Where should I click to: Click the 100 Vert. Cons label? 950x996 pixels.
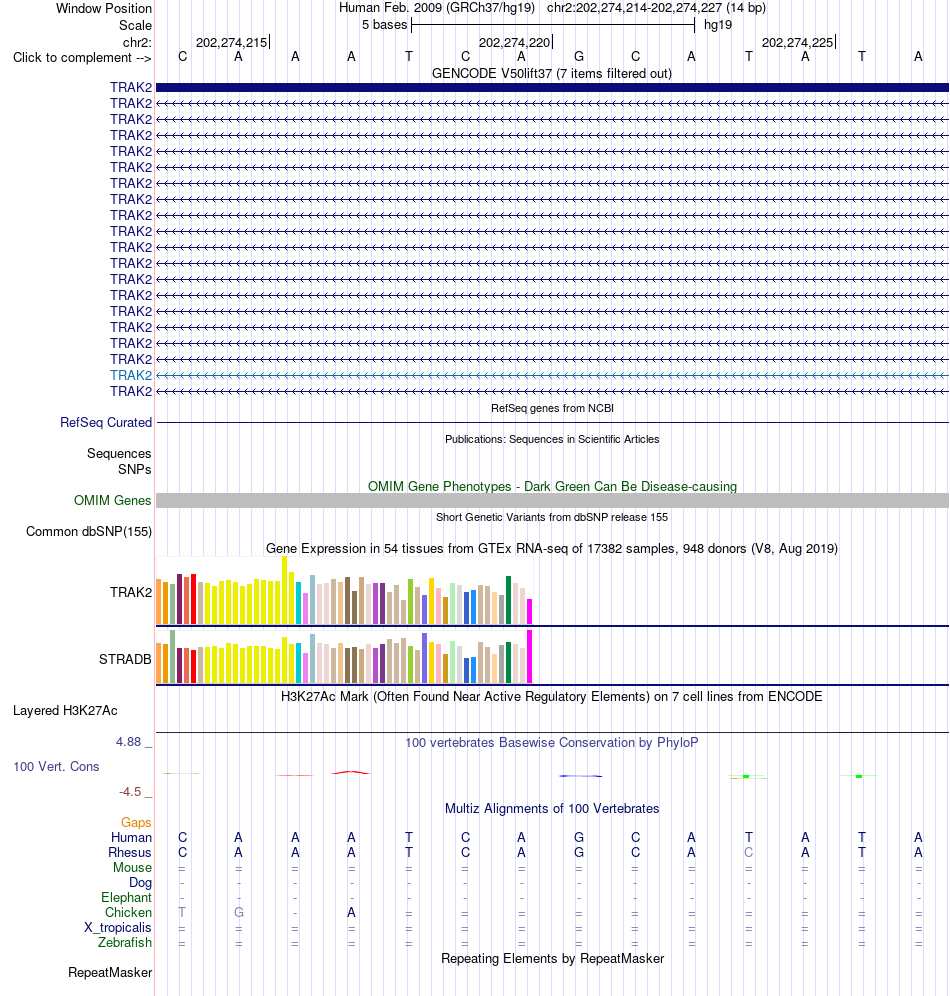coord(57,767)
